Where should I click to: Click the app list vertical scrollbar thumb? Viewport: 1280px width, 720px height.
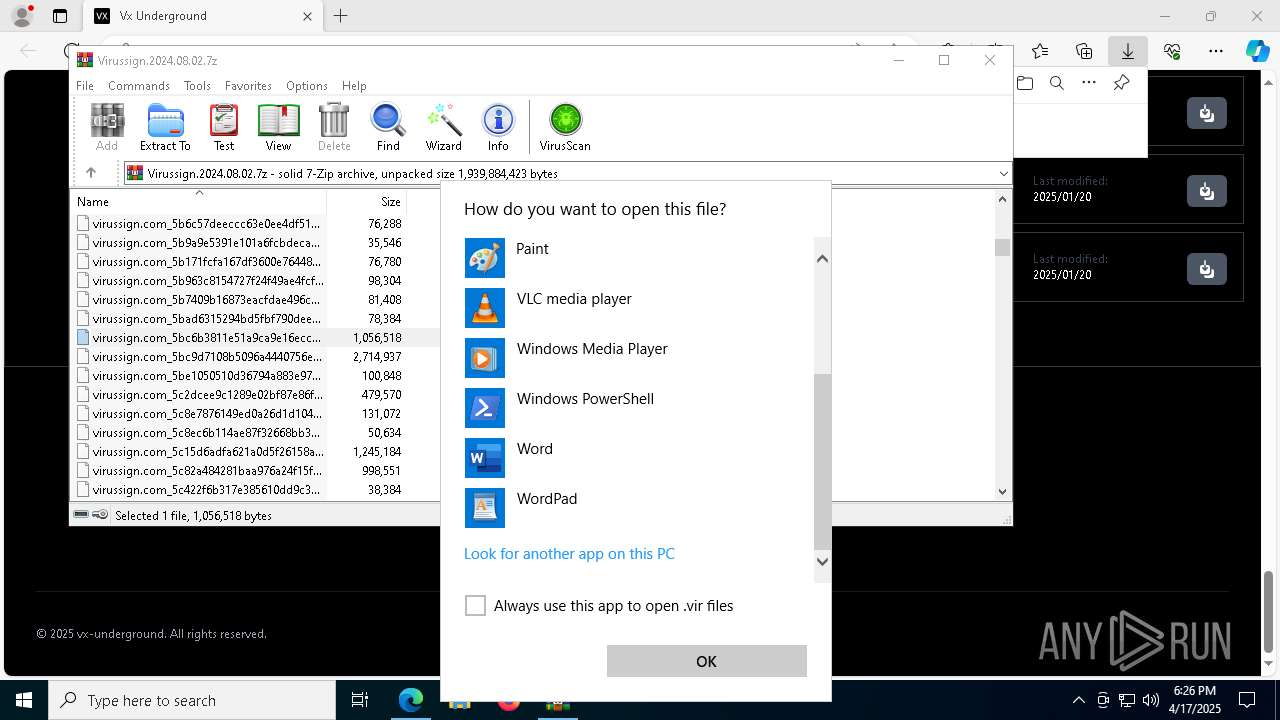822,461
